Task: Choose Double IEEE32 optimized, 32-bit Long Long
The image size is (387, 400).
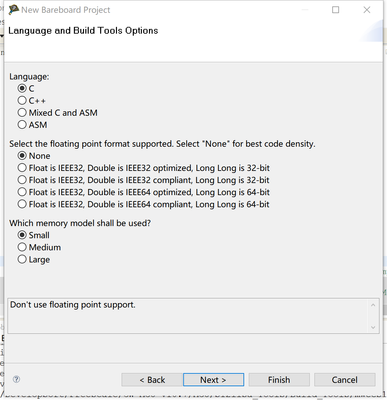Action: click(22, 168)
